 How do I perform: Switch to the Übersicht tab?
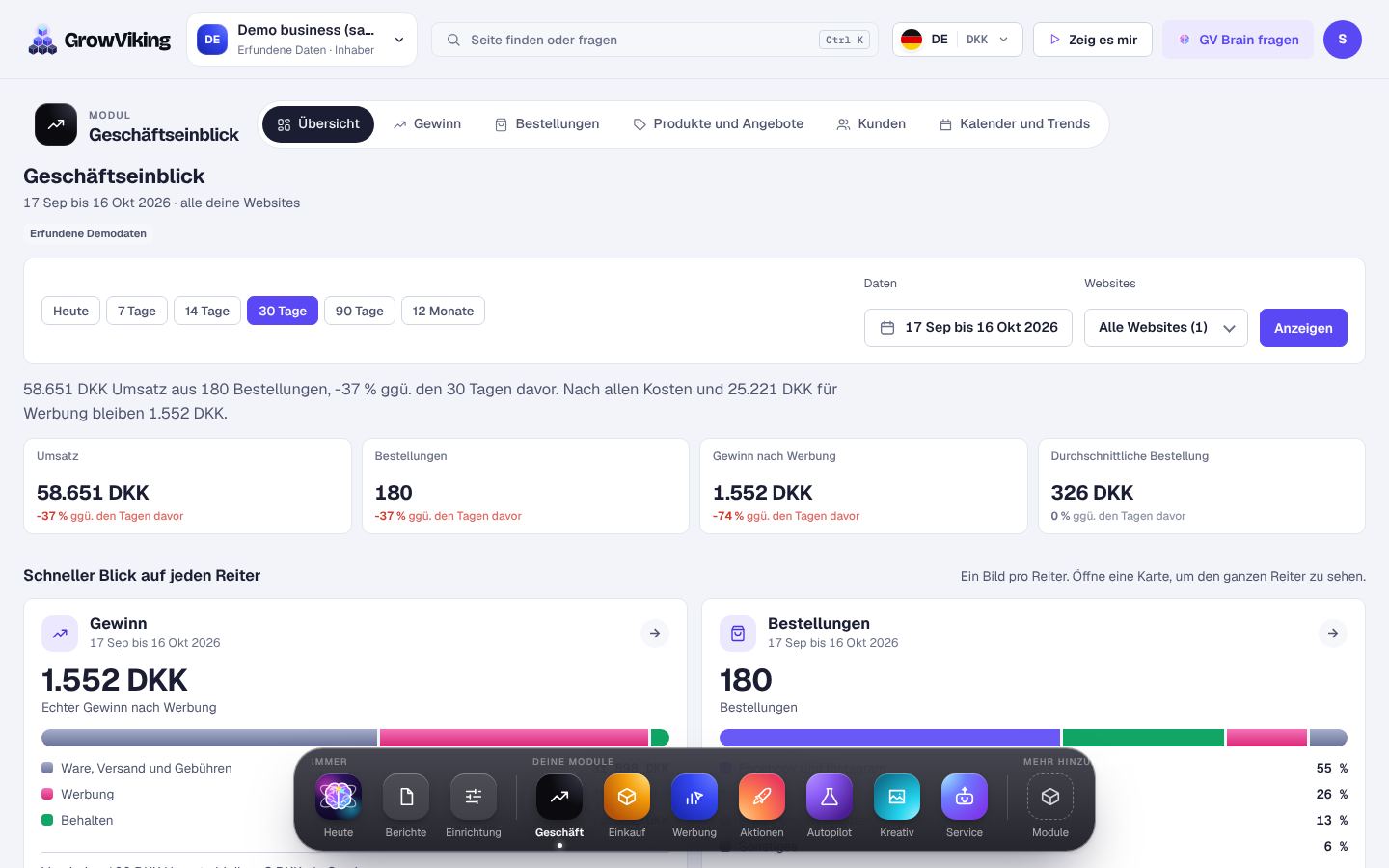(x=318, y=124)
